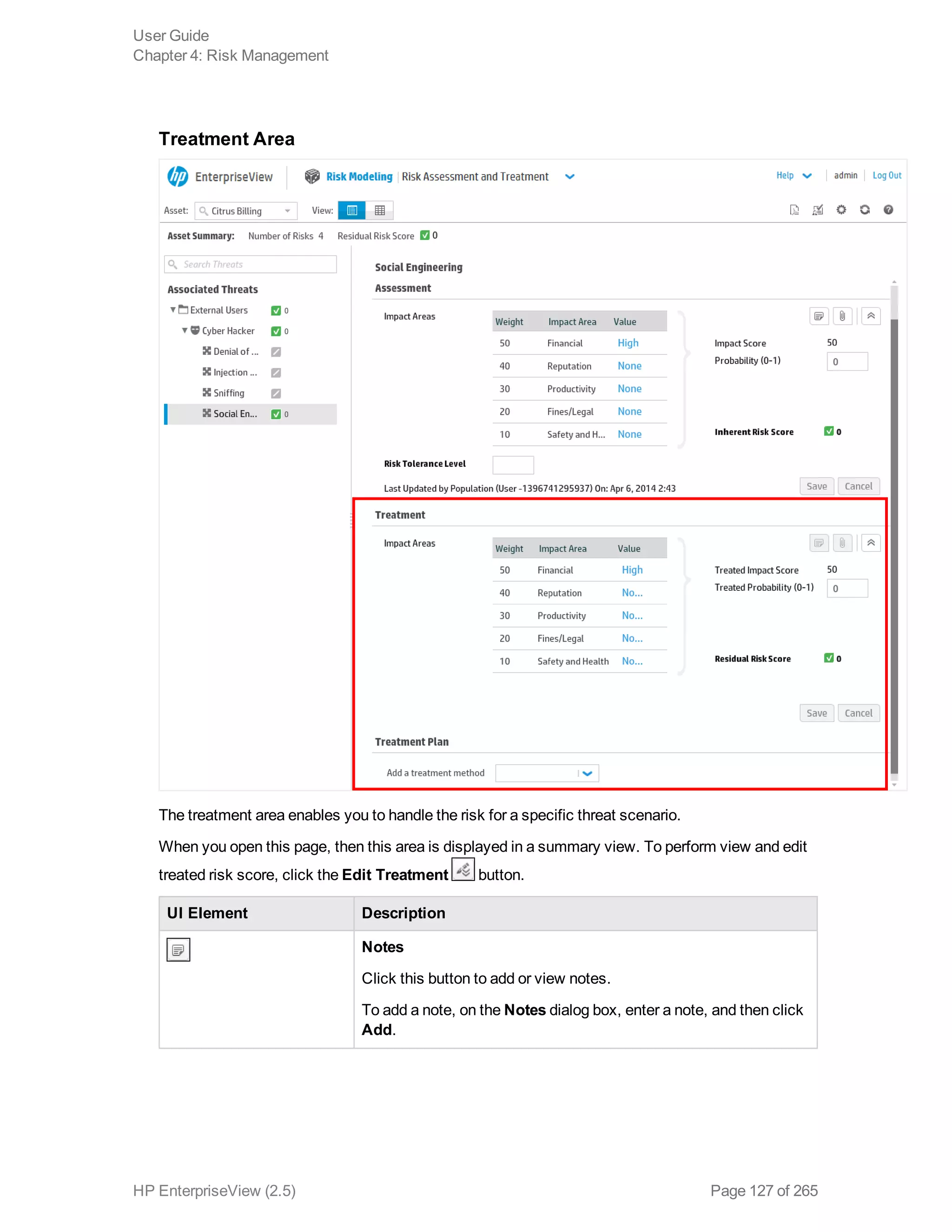This screenshot has width=952, height=1232.
Task: Collapse the Treatment section
Action: [871, 543]
